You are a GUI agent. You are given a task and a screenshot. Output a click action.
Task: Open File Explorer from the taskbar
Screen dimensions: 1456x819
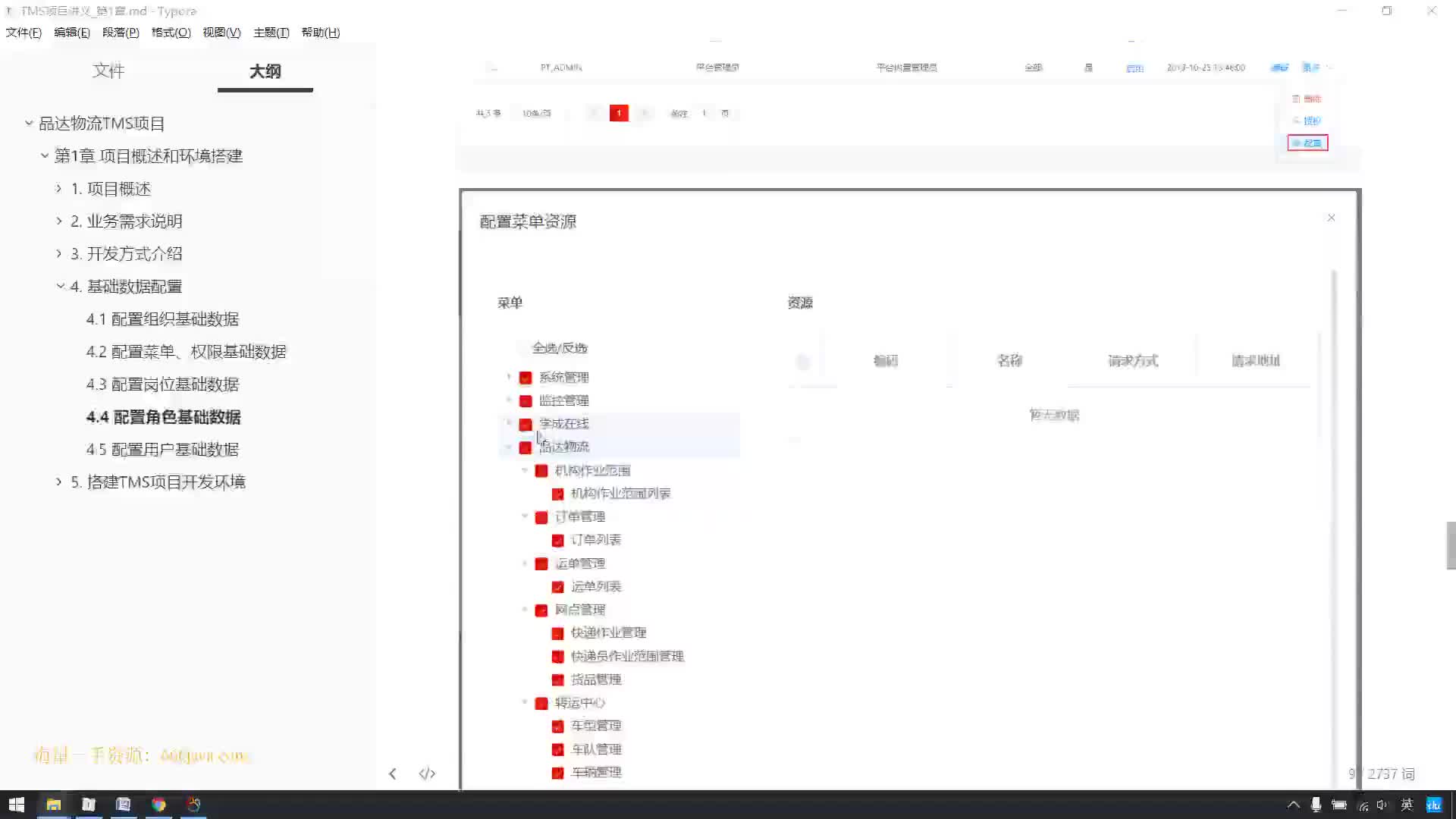(54, 805)
